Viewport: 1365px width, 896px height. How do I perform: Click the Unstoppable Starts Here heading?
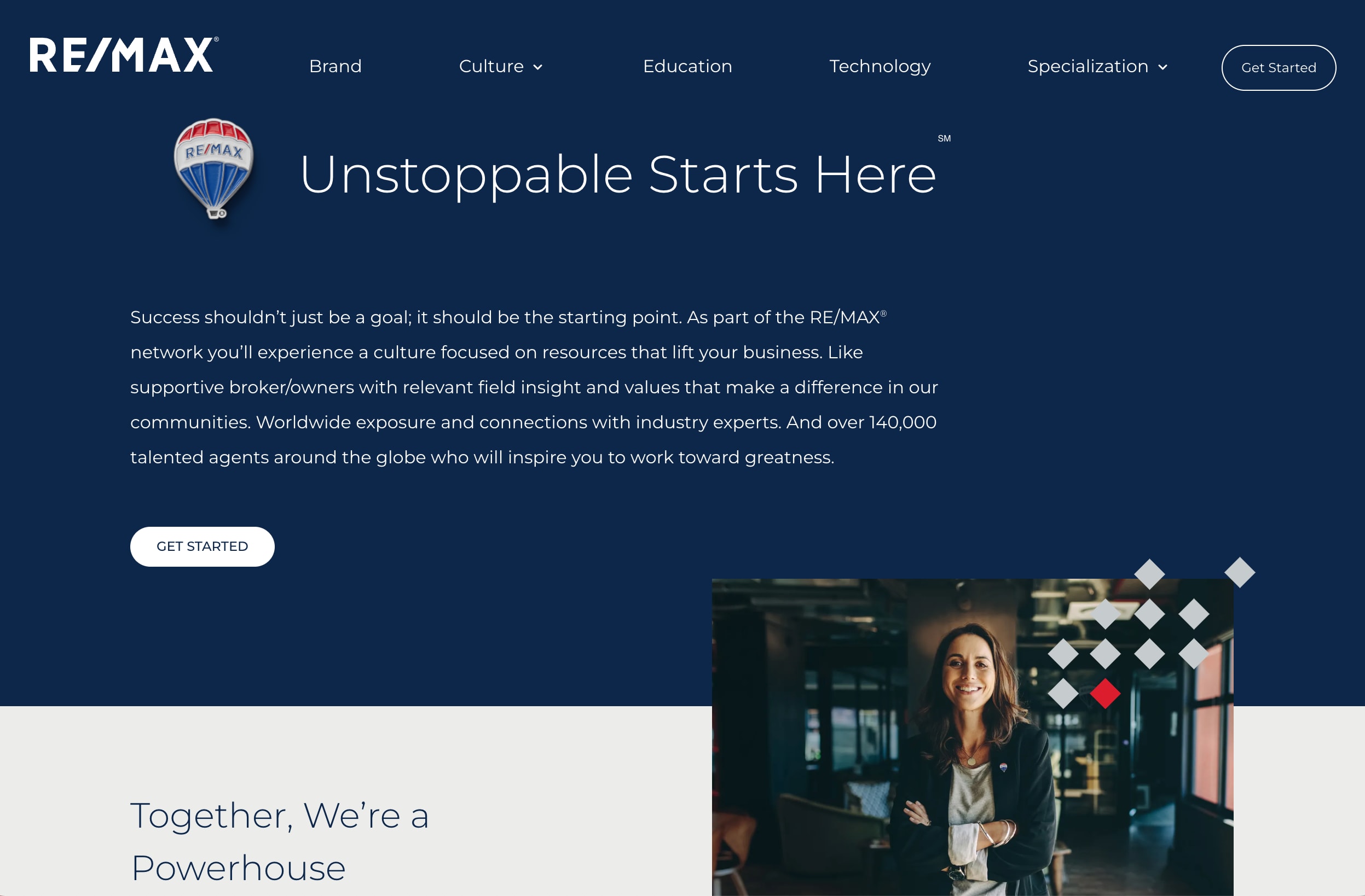618,174
